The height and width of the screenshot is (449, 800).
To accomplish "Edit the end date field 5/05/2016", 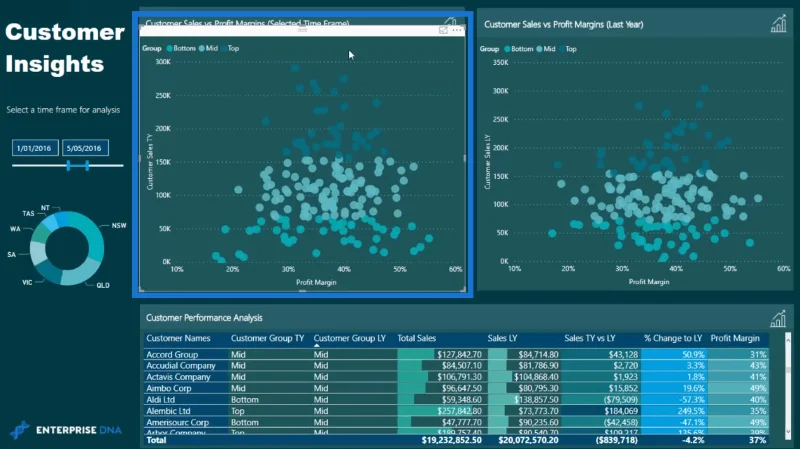I will point(85,148).
